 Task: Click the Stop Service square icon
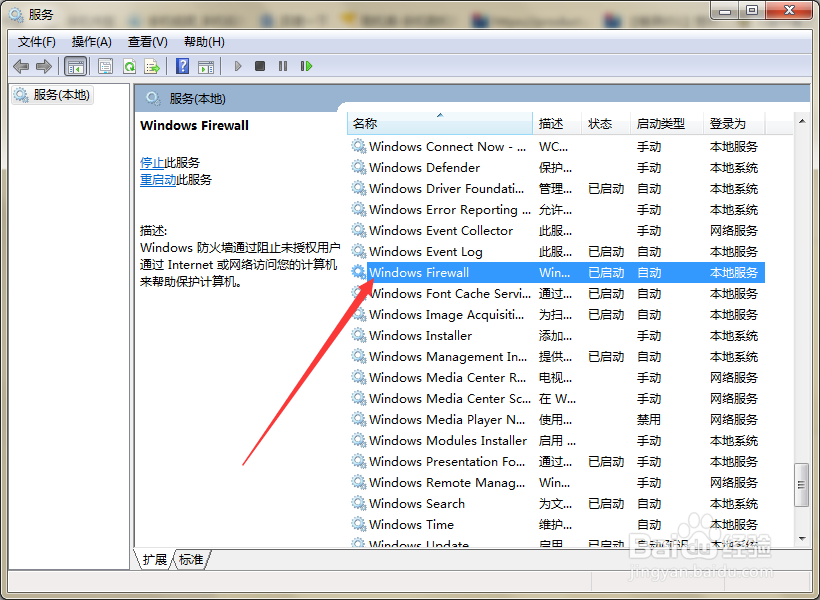tap(260, 66)
